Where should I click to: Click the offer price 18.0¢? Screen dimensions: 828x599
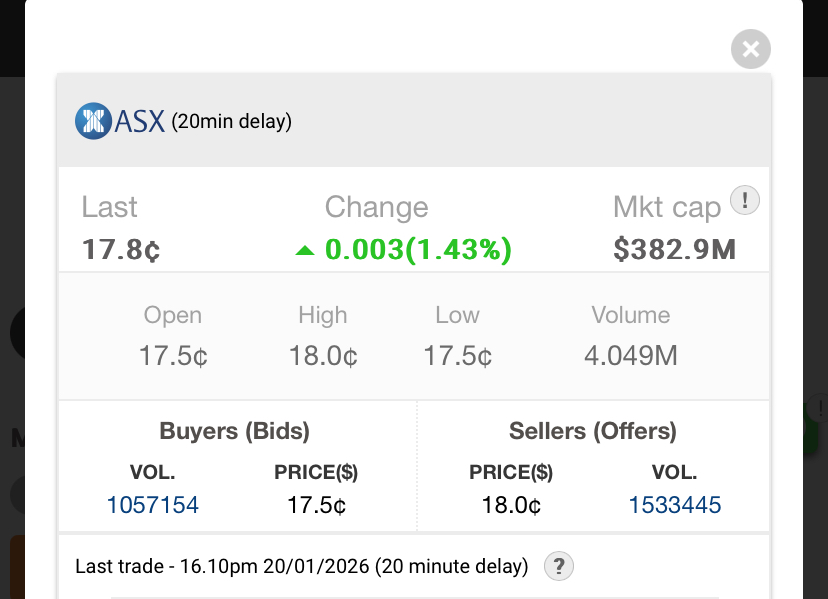coord(511,505)
